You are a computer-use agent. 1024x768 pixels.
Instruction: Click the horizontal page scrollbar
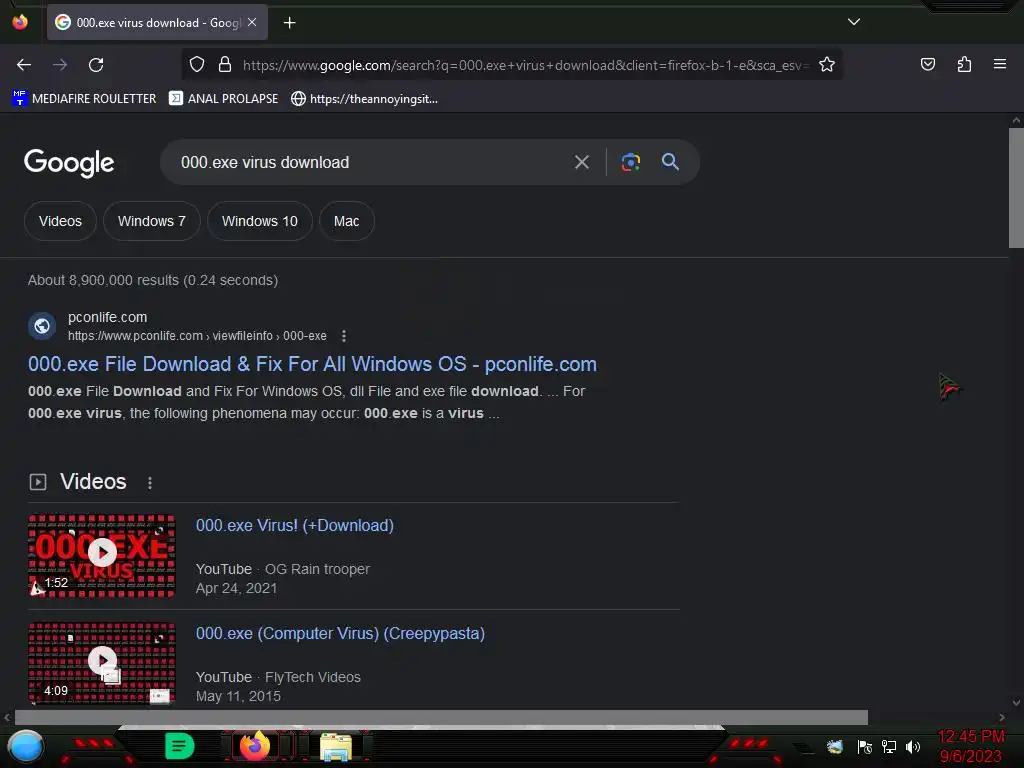[x=441, y=718]
